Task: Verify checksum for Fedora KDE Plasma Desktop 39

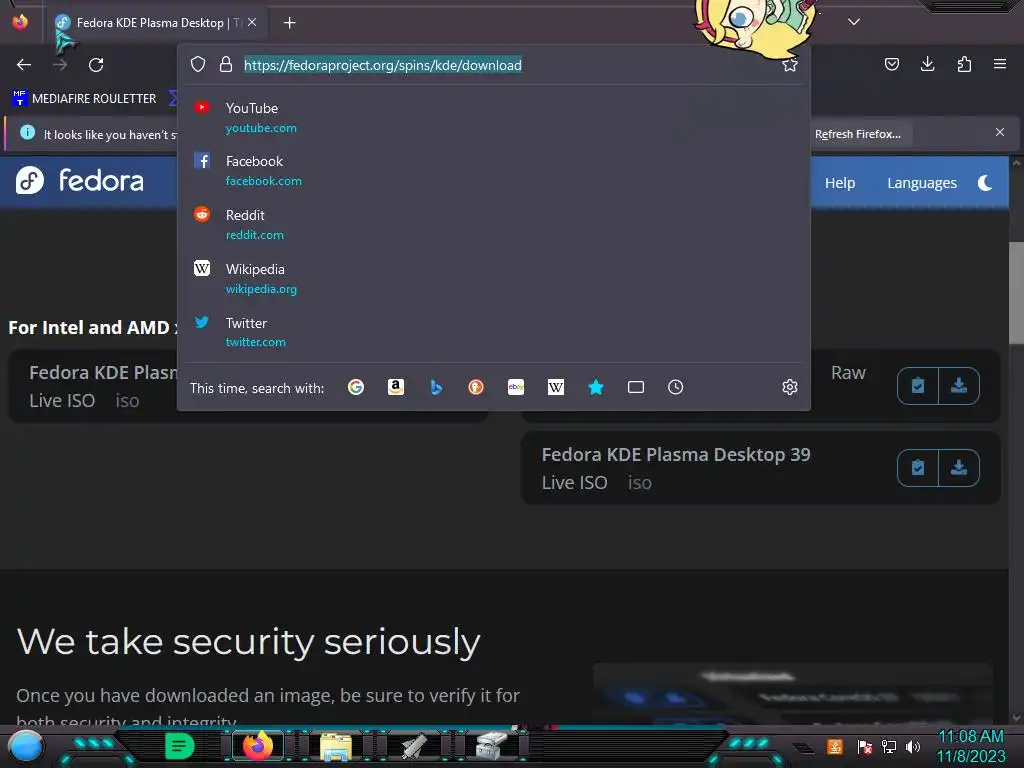Action: [x=918, y=468]
